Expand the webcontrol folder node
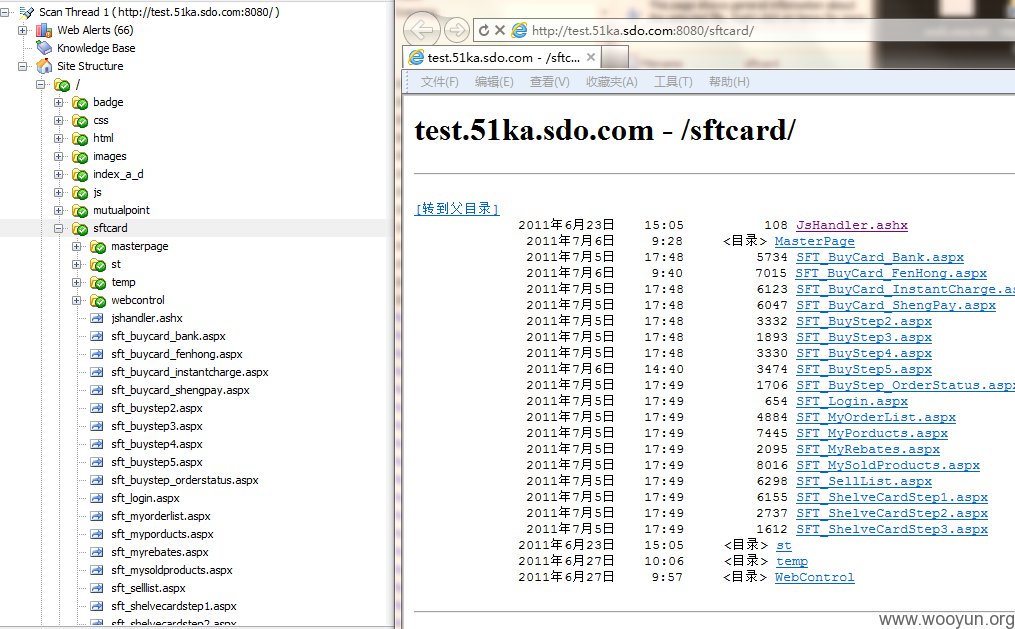The width and height of the screenshot is (1015, 629). pos(77,300)
